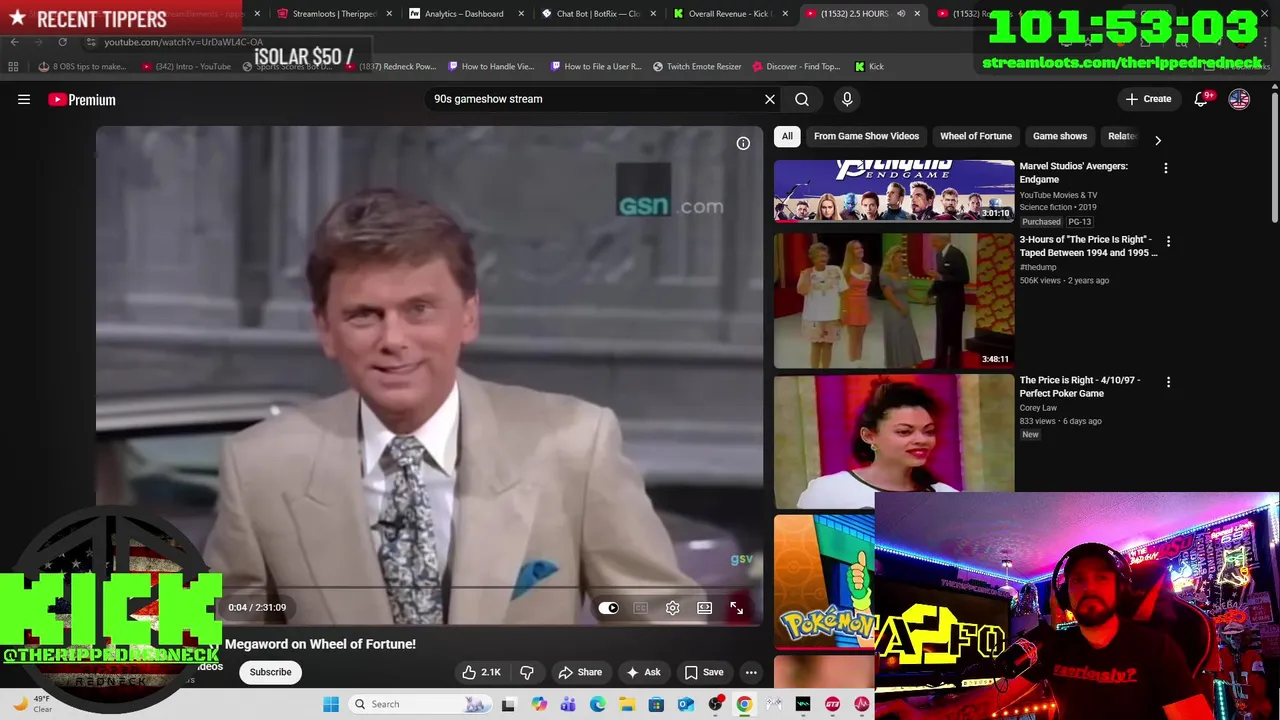The image size is (1280, 720).
Task: Open the notifications bell
Action: coord(1203,99)
